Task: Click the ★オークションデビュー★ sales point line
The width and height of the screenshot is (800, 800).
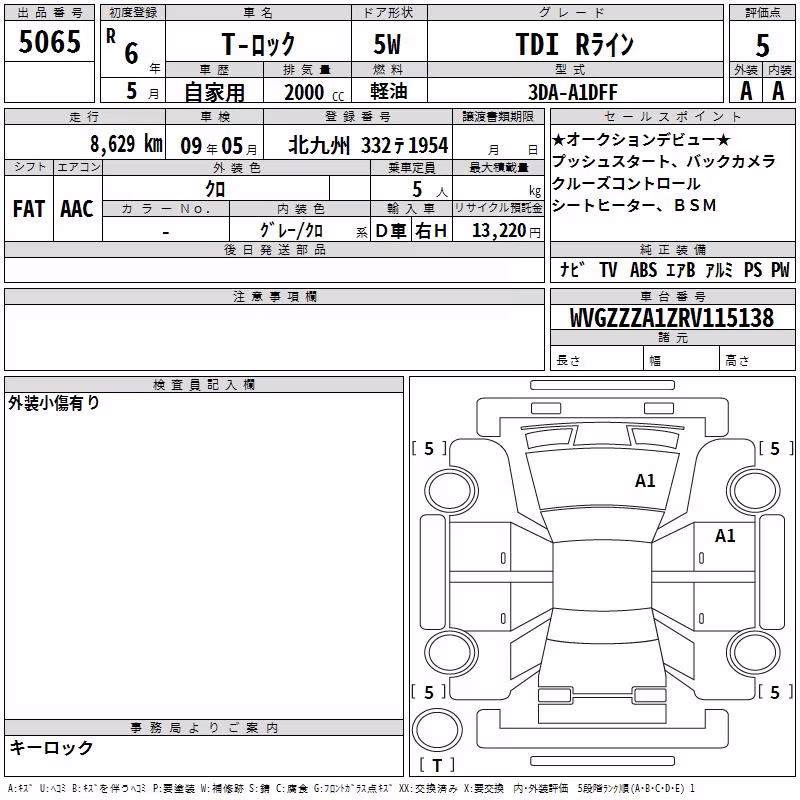Action: (x=641, y=139)
